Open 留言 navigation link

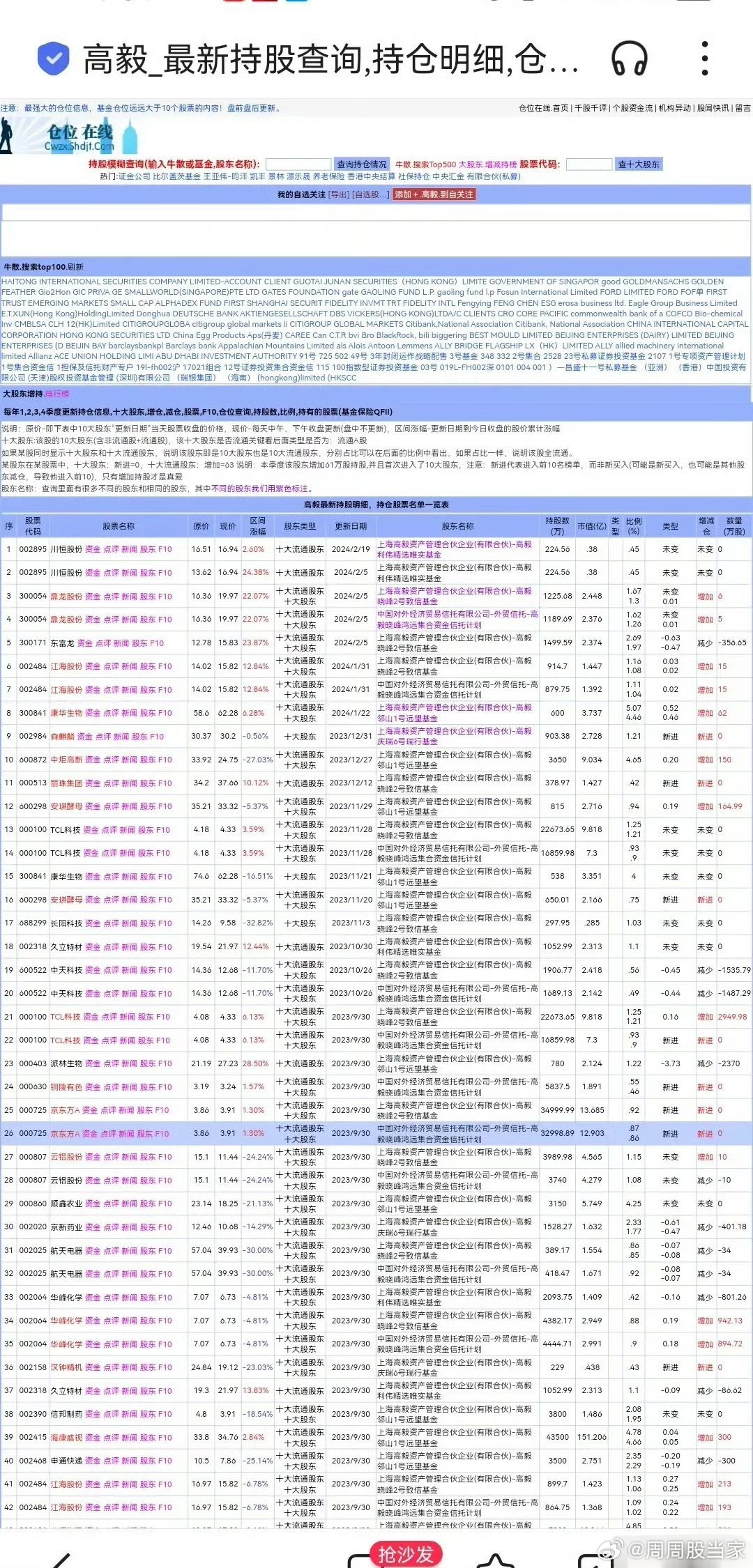pyautogui.click(x=743, y=108)
